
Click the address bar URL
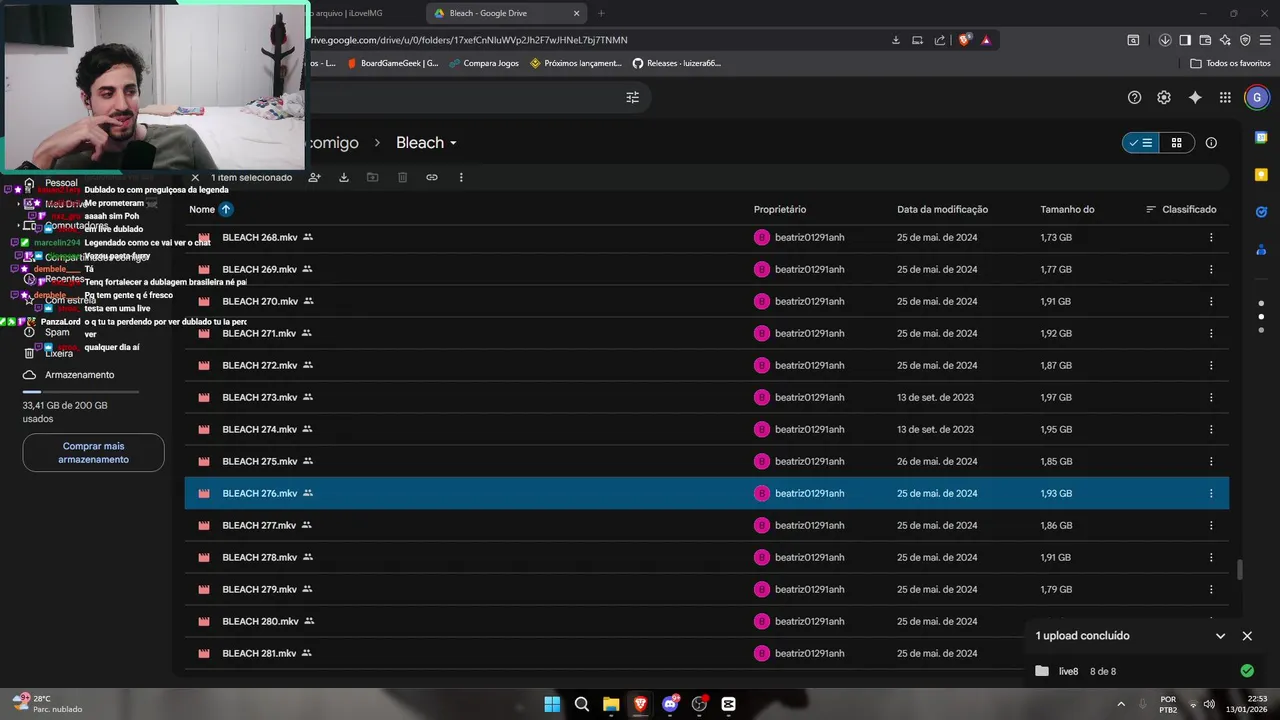click(x=468, y=40)
